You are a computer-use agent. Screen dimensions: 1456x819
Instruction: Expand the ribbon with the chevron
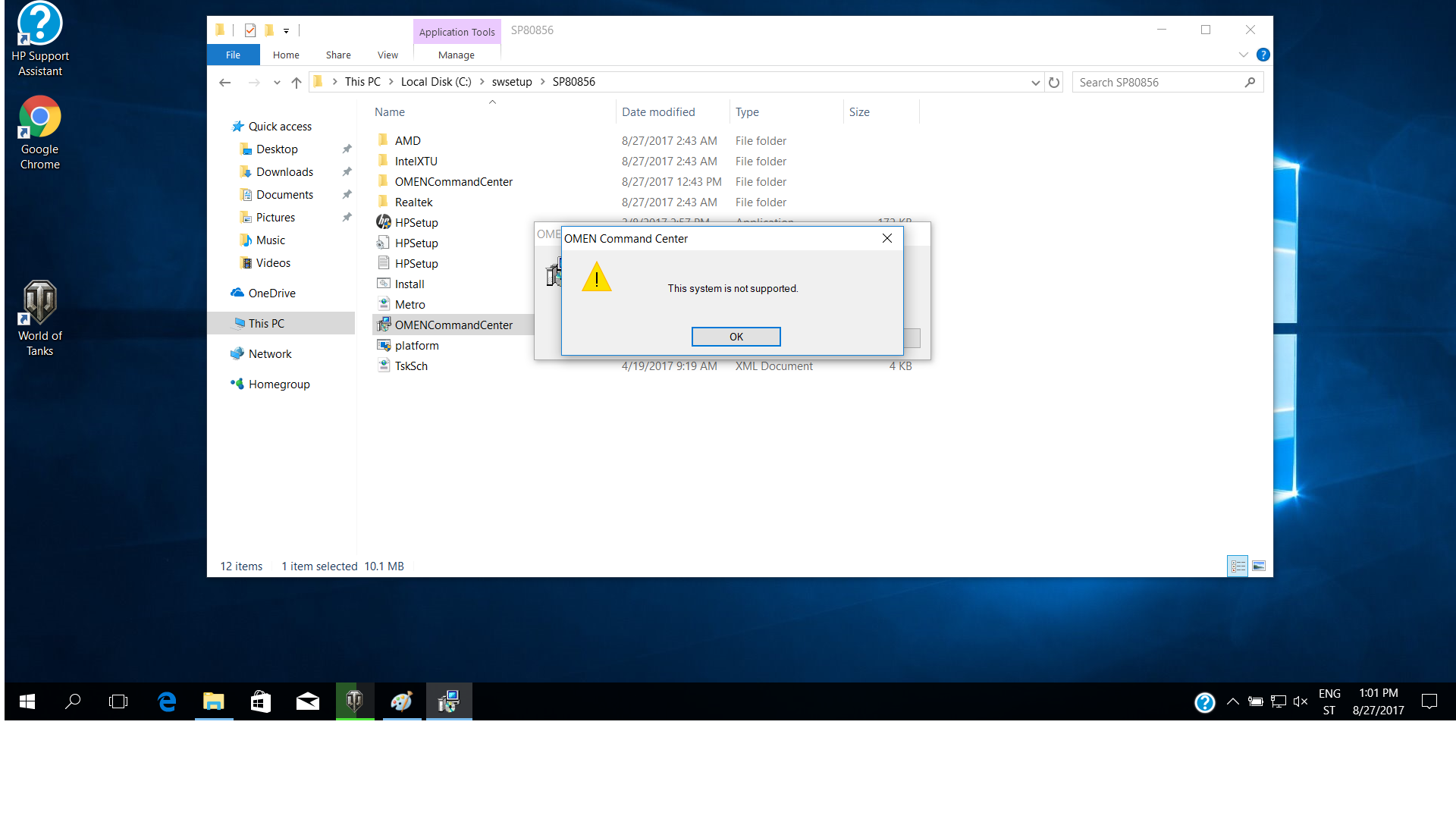coord(1243,55)
